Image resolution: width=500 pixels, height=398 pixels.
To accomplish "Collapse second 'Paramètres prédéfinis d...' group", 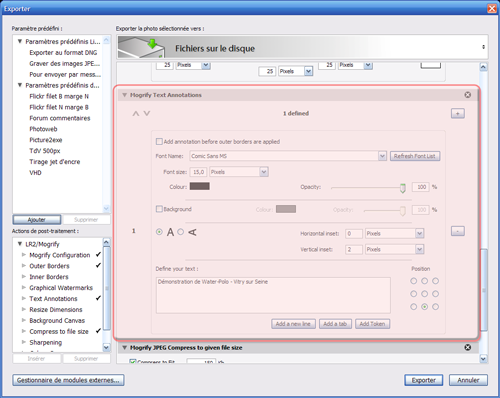I will point(20,85).
